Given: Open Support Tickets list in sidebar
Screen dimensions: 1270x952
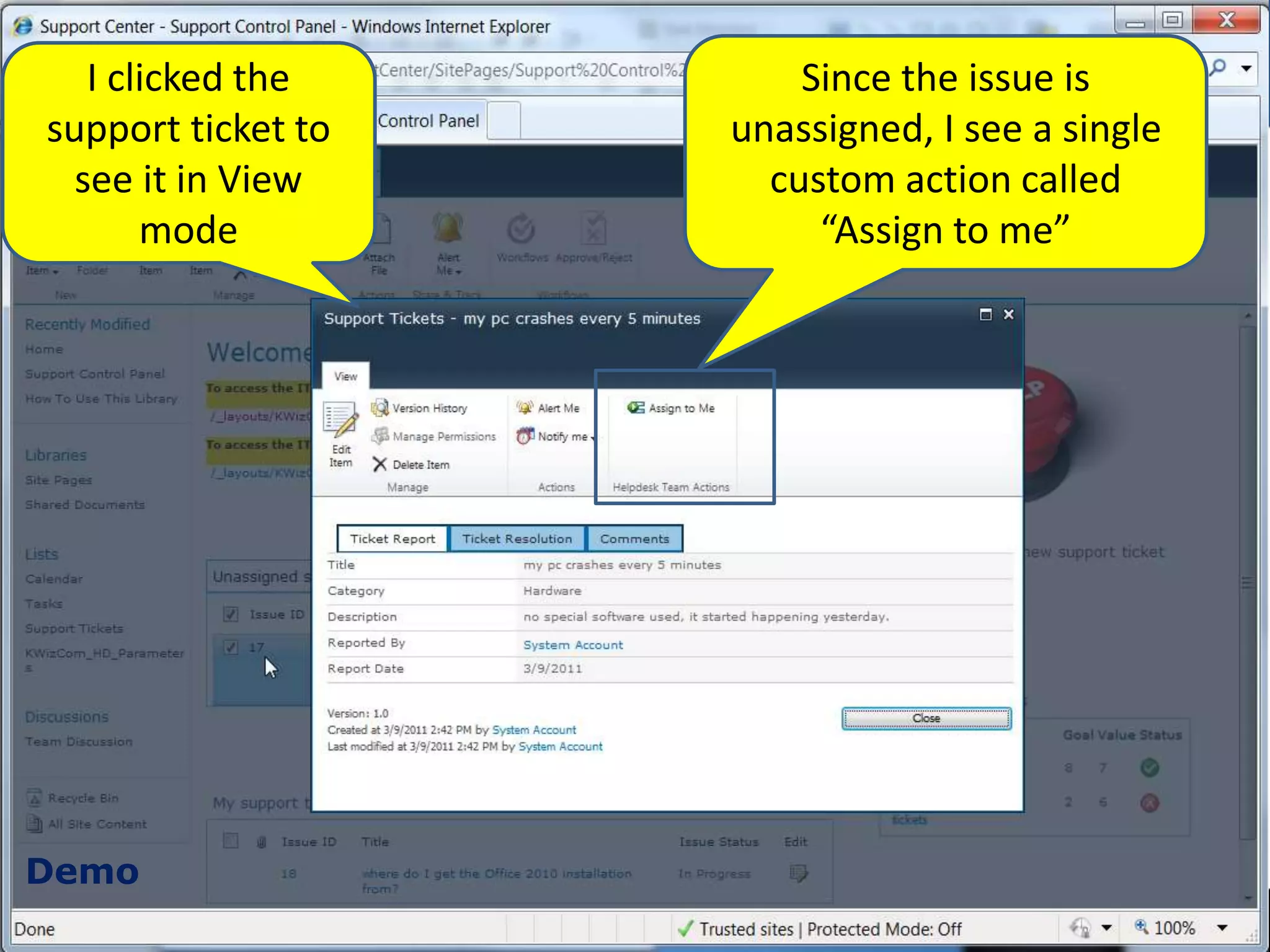Looking at the screenshot, I should 74,628.
